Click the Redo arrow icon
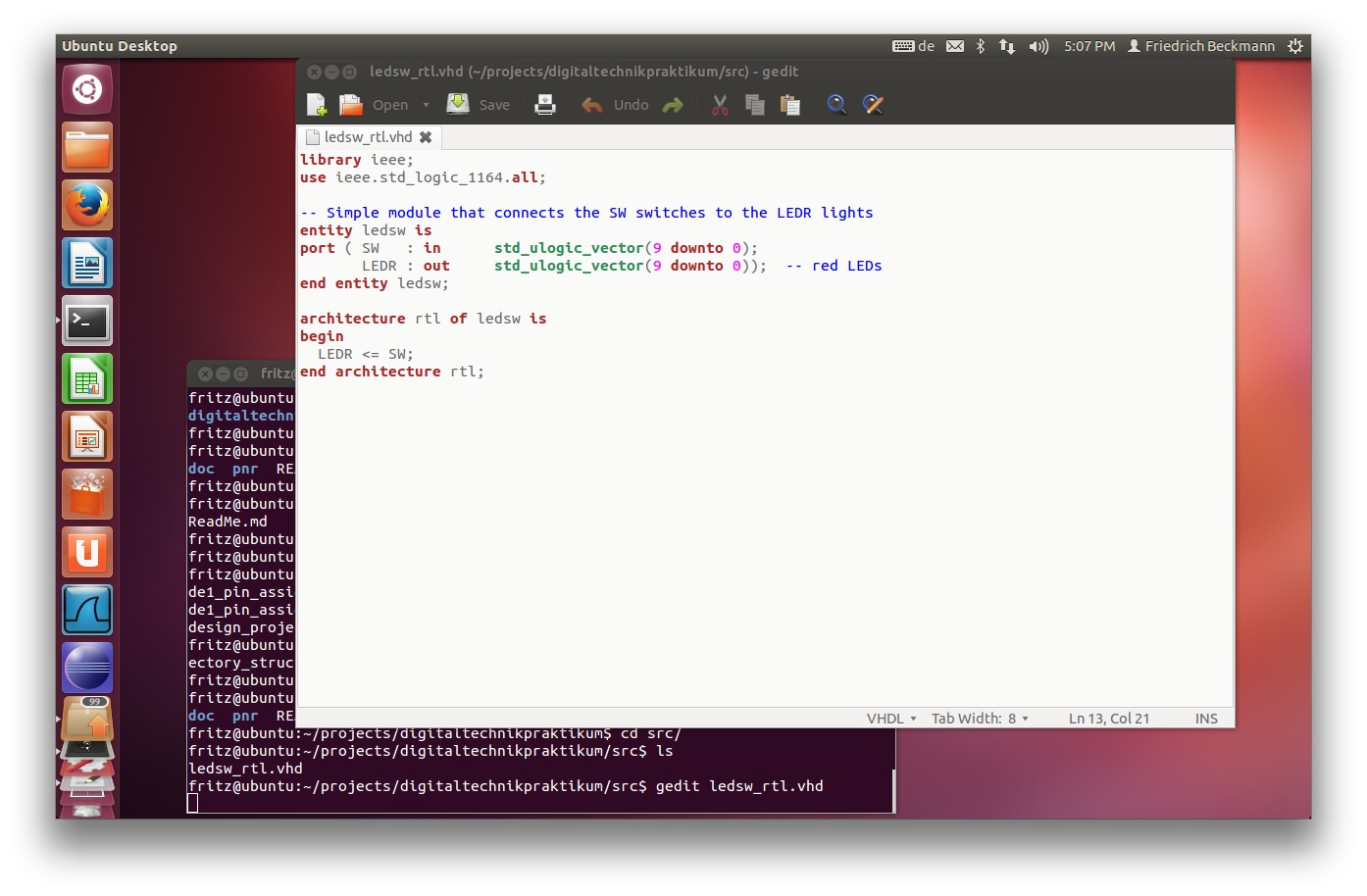 click(673, 105)
